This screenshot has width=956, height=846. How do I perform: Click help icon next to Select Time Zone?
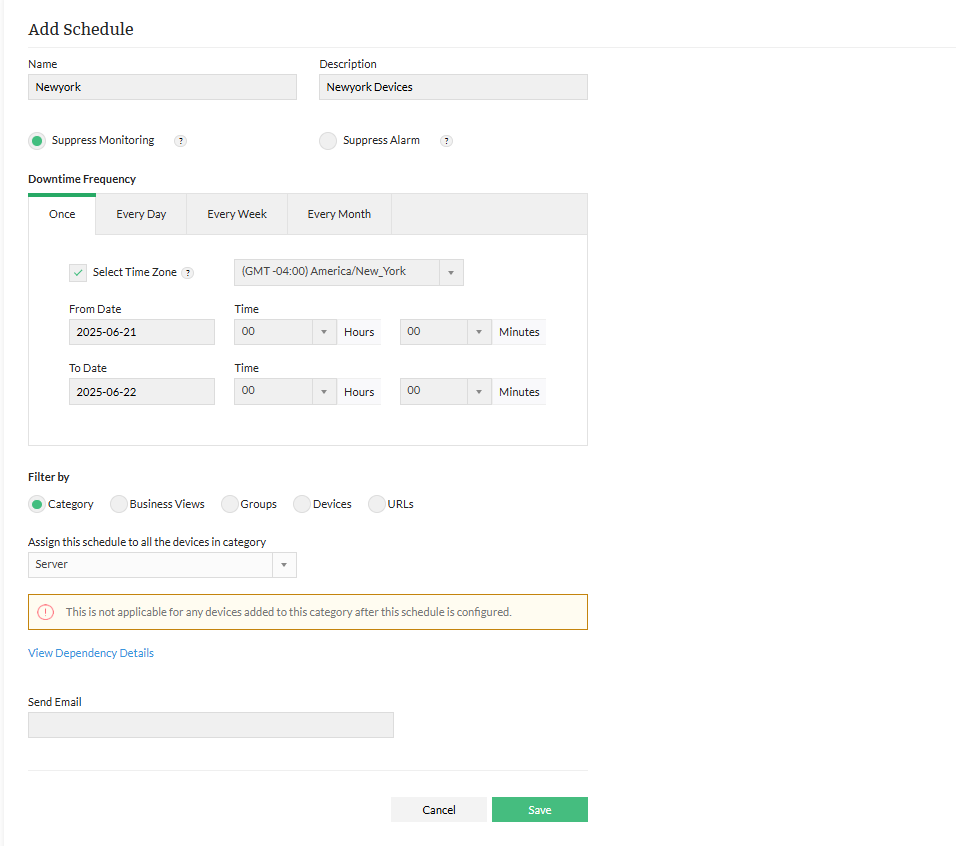(188, 273)
